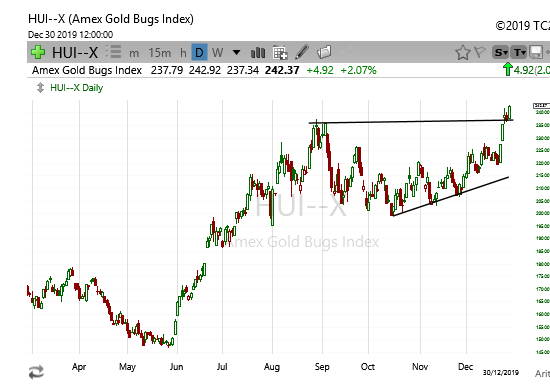Click the green up-arrow net change indicator
The image size is (550, 385).
[508, 69]
